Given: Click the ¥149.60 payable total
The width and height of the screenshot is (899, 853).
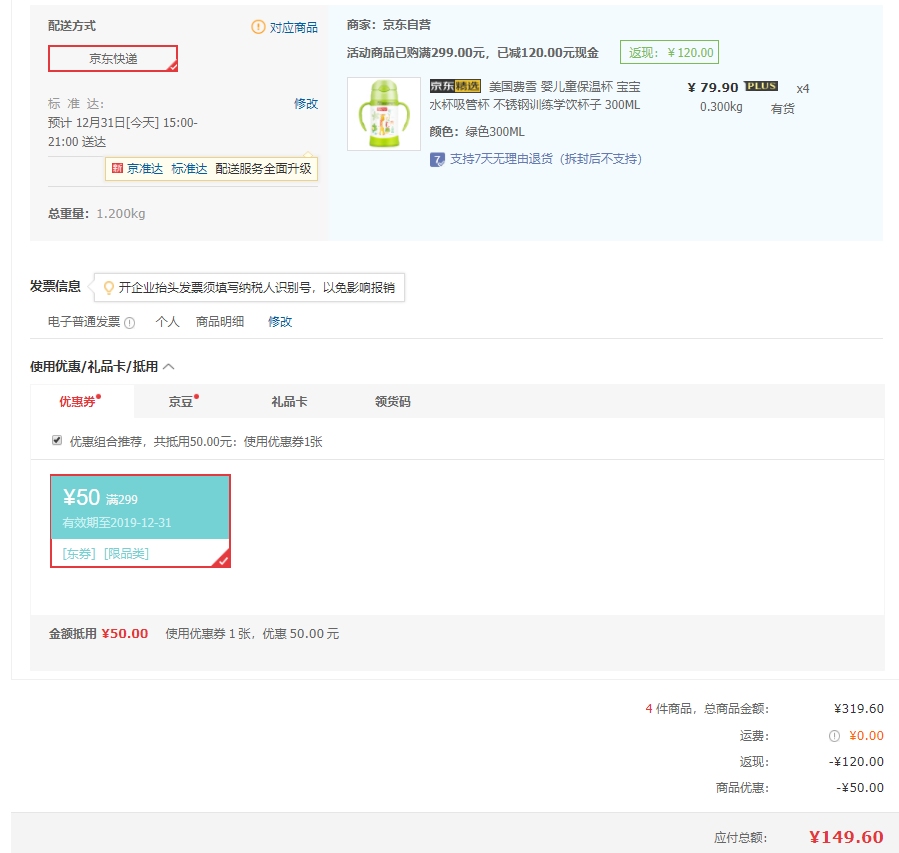Looking at the screenshot, I should tap(846, 837).
